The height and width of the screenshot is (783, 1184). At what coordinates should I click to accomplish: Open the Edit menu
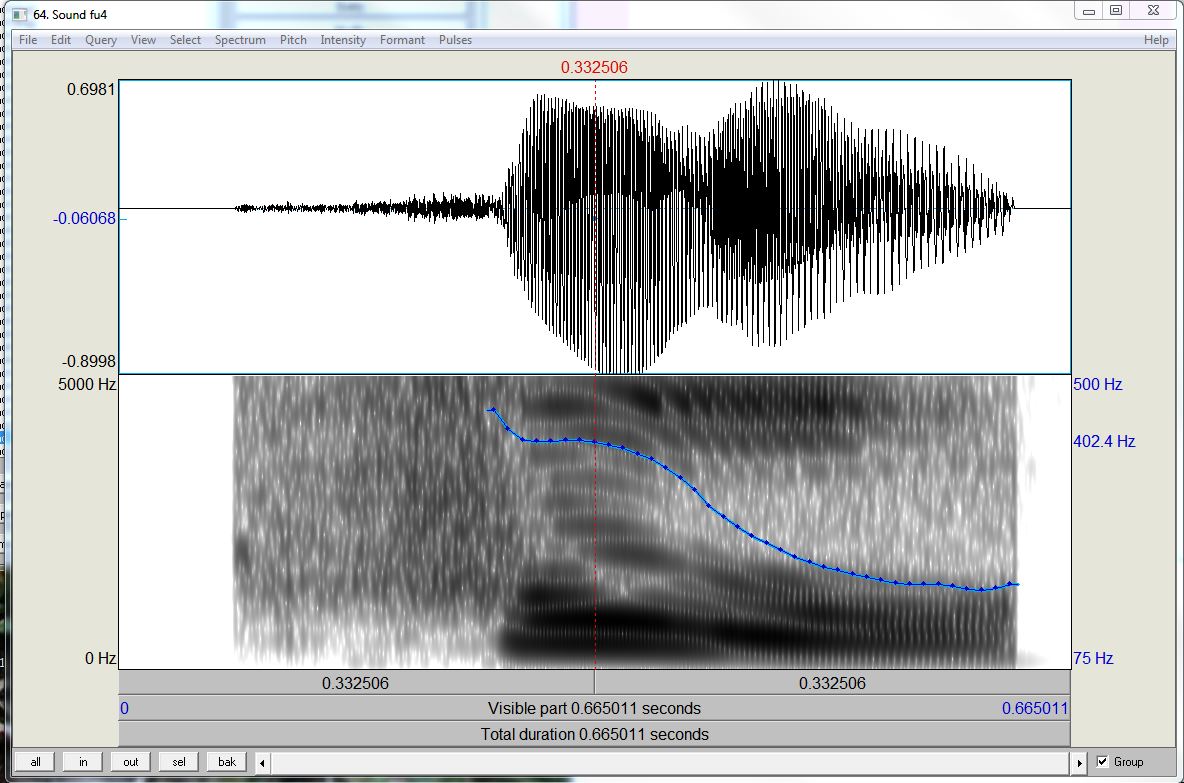pos(60,40)
